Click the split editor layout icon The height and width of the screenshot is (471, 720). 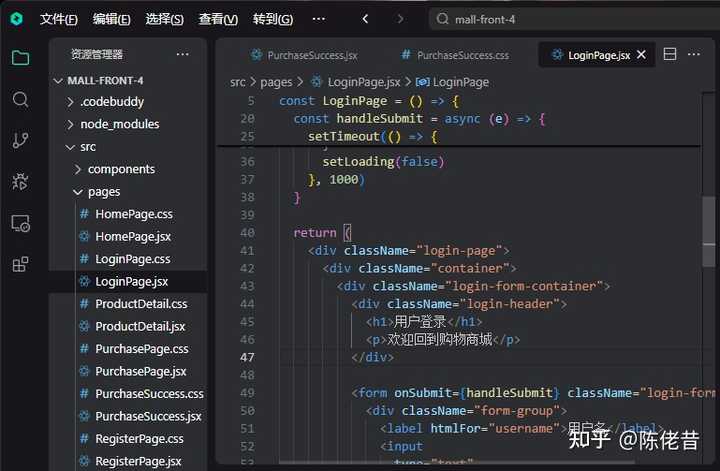pos(670,54)
